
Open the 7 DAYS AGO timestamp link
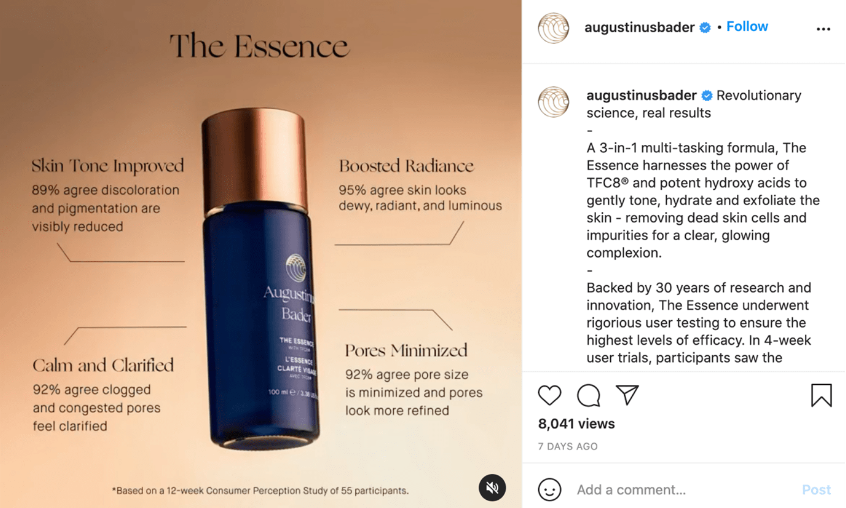pyautogui.click(x=568, y=447)
